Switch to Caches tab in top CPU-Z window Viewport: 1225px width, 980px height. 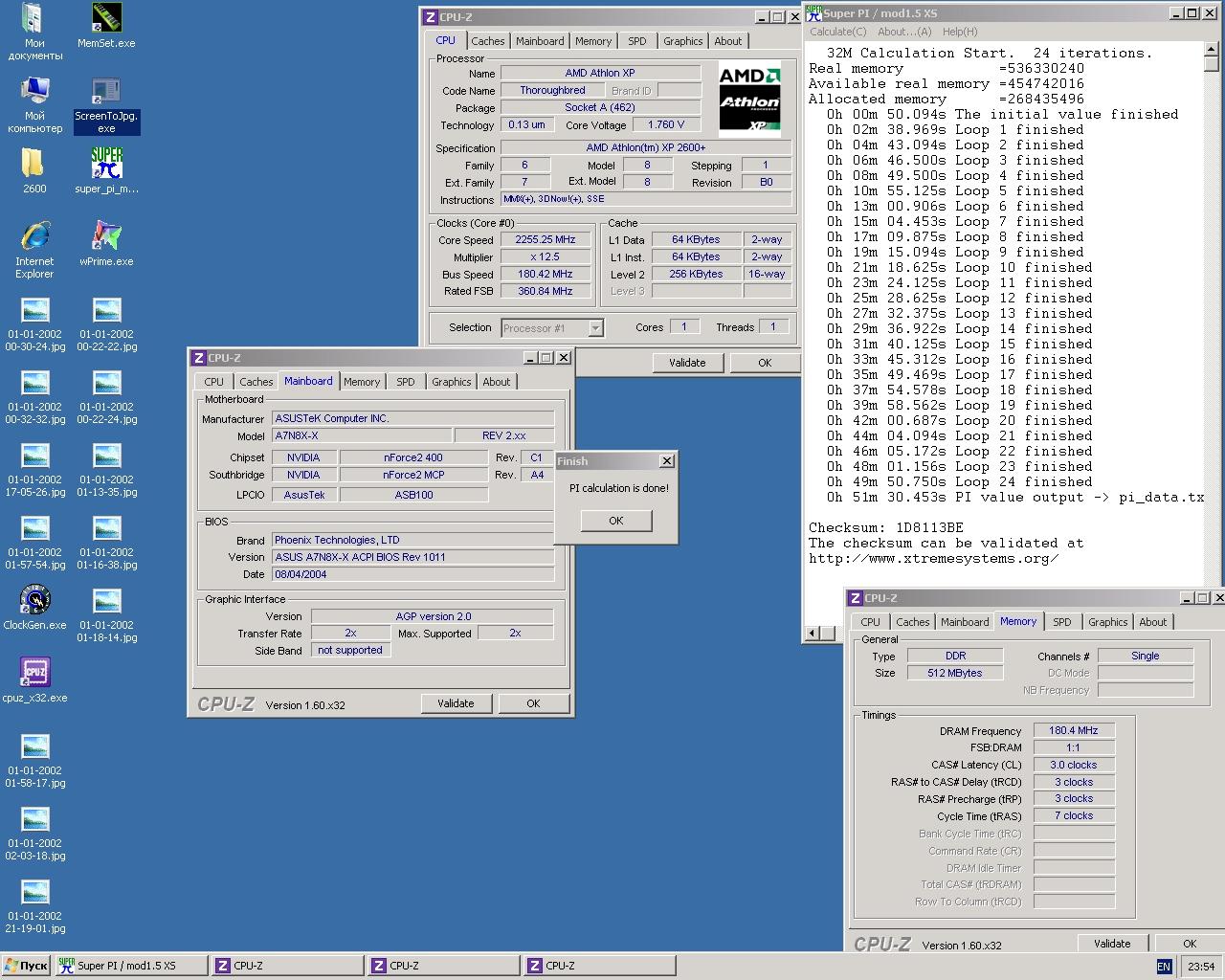tap(488, 41)
